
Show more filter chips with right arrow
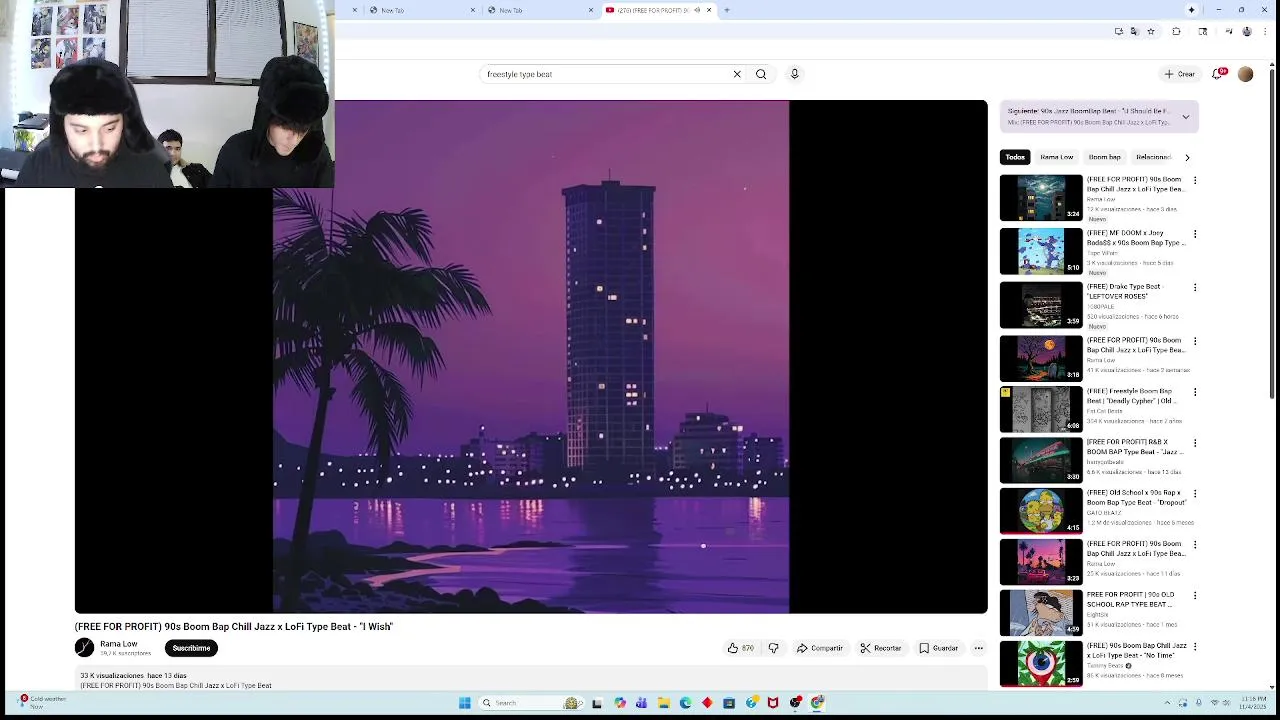[1187, 157]
